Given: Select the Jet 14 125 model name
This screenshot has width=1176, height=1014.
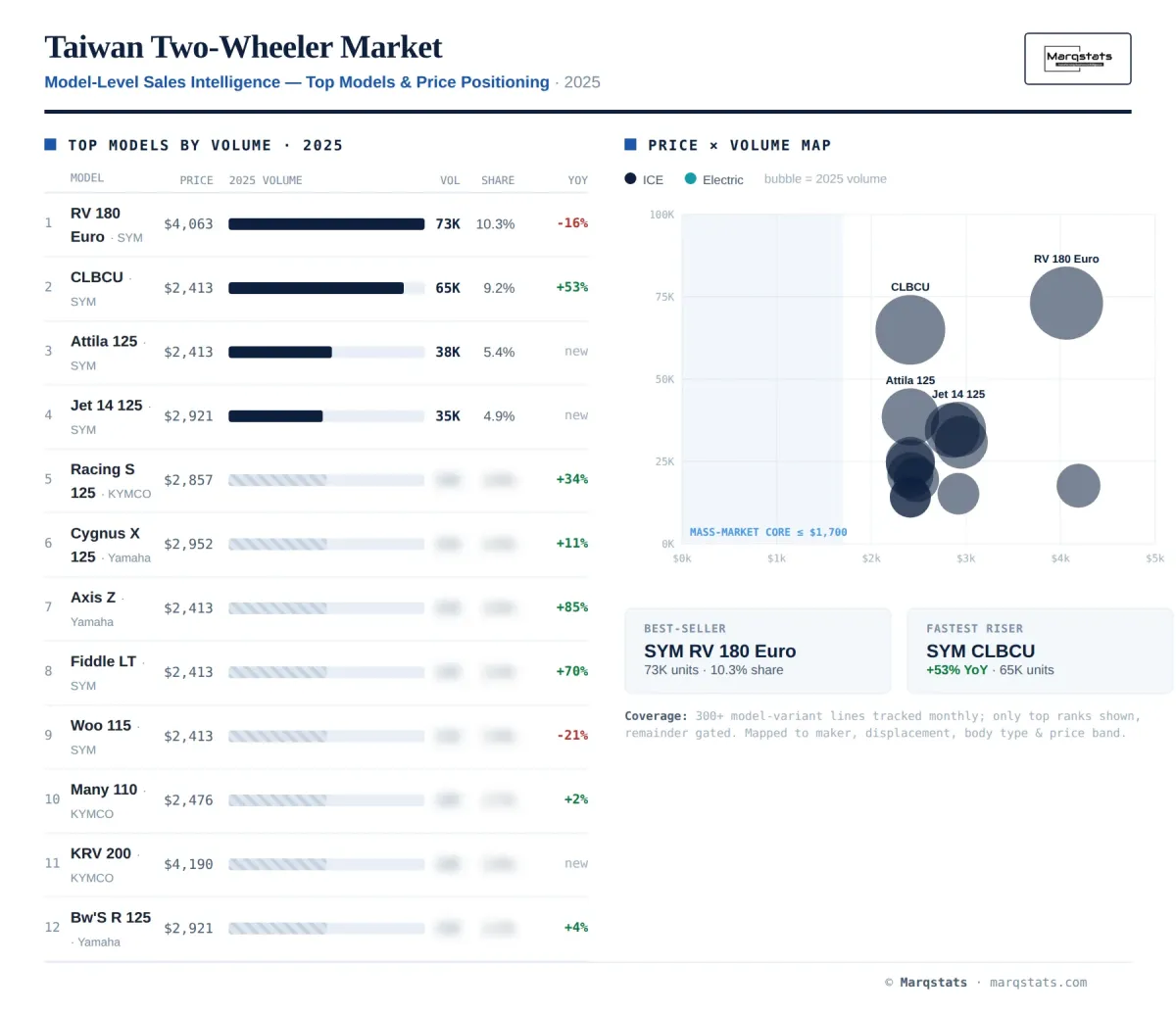Looking at the screenshot, I should [x=107, y=405].
